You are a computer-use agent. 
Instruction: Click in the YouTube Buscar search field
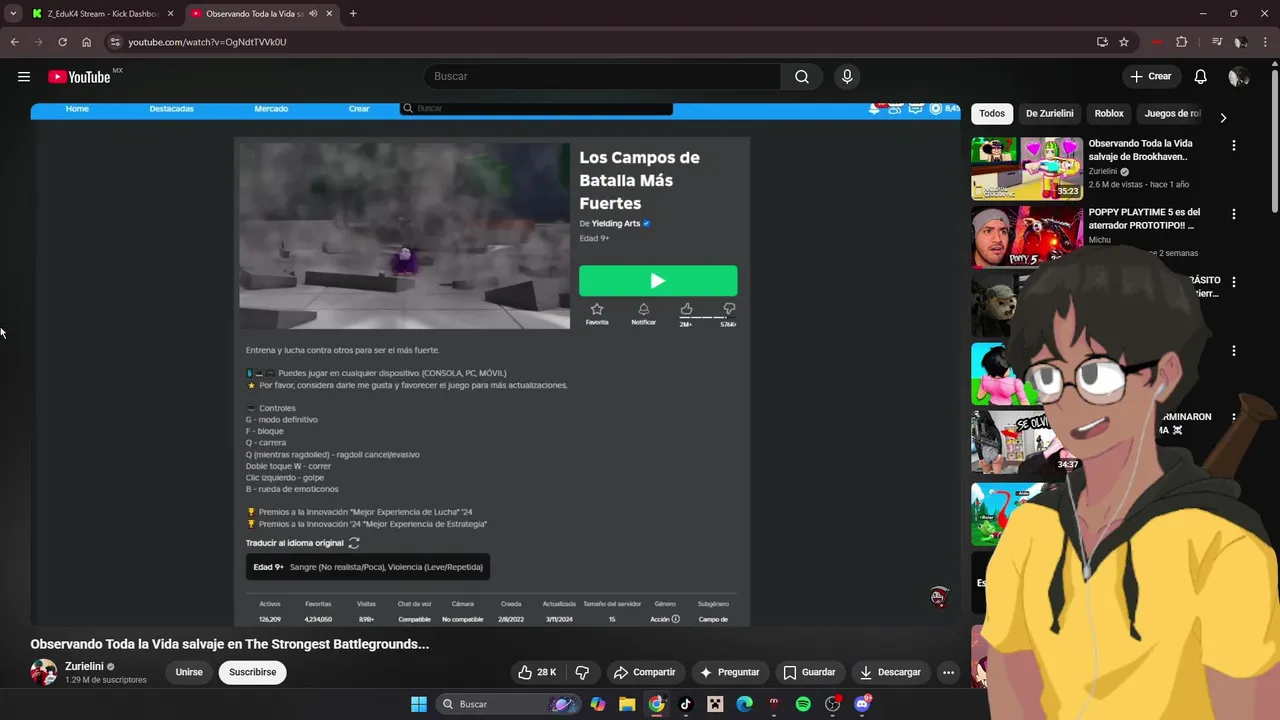(x=602, y=77)
